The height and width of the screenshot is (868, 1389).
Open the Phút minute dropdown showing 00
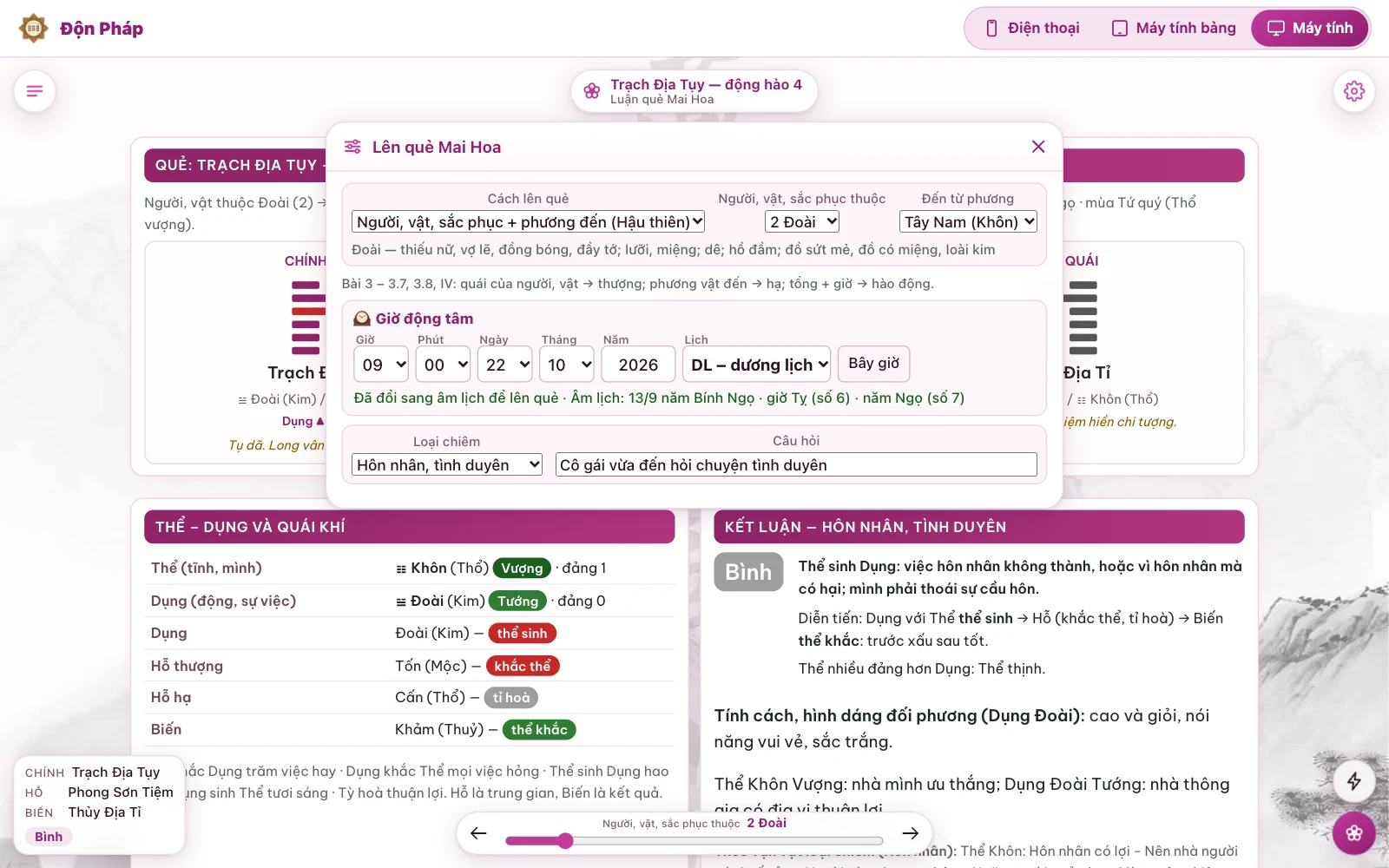(x=443, y=365)
